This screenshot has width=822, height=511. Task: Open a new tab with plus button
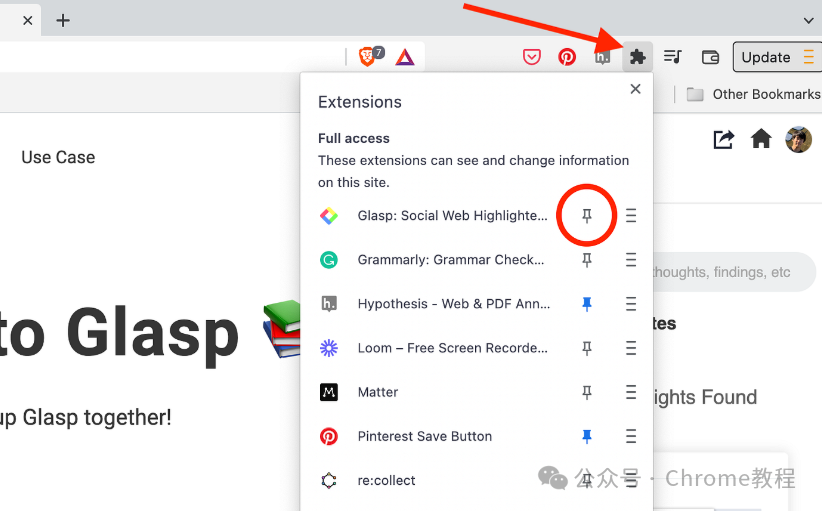[63, 20]
